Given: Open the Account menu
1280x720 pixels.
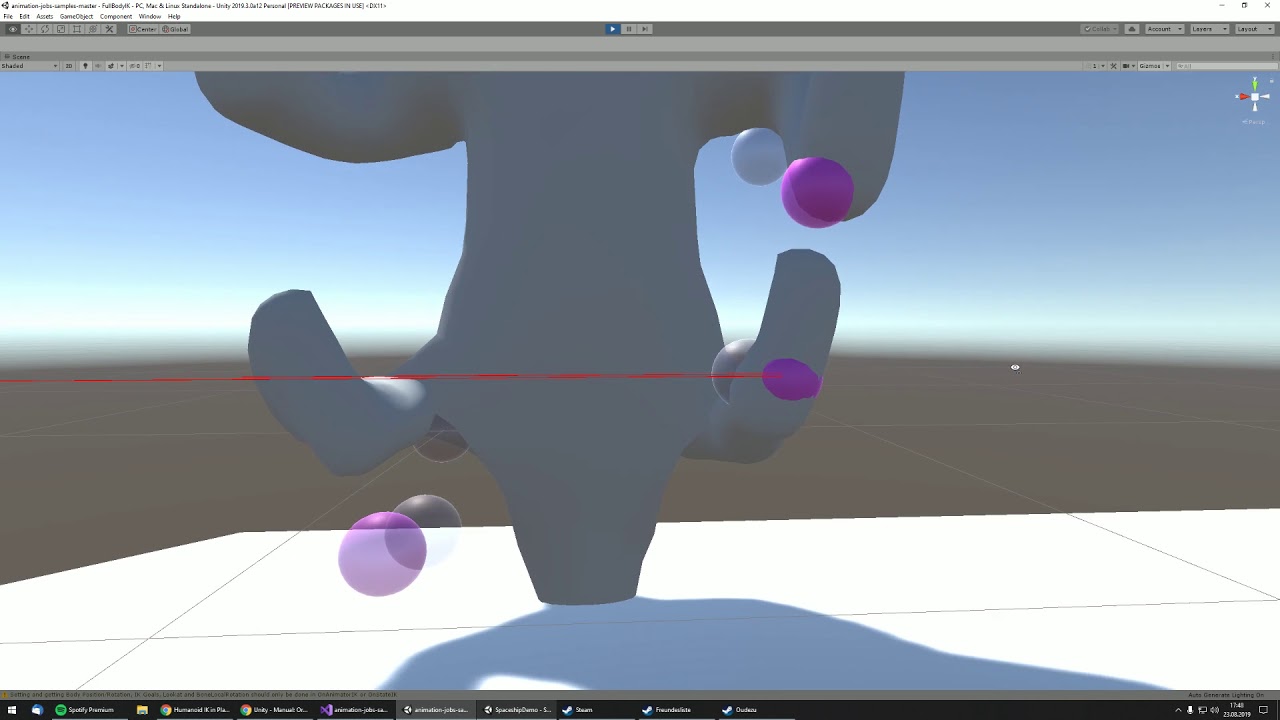Looking at the screenshot, I should click(x=1162, y=29).
